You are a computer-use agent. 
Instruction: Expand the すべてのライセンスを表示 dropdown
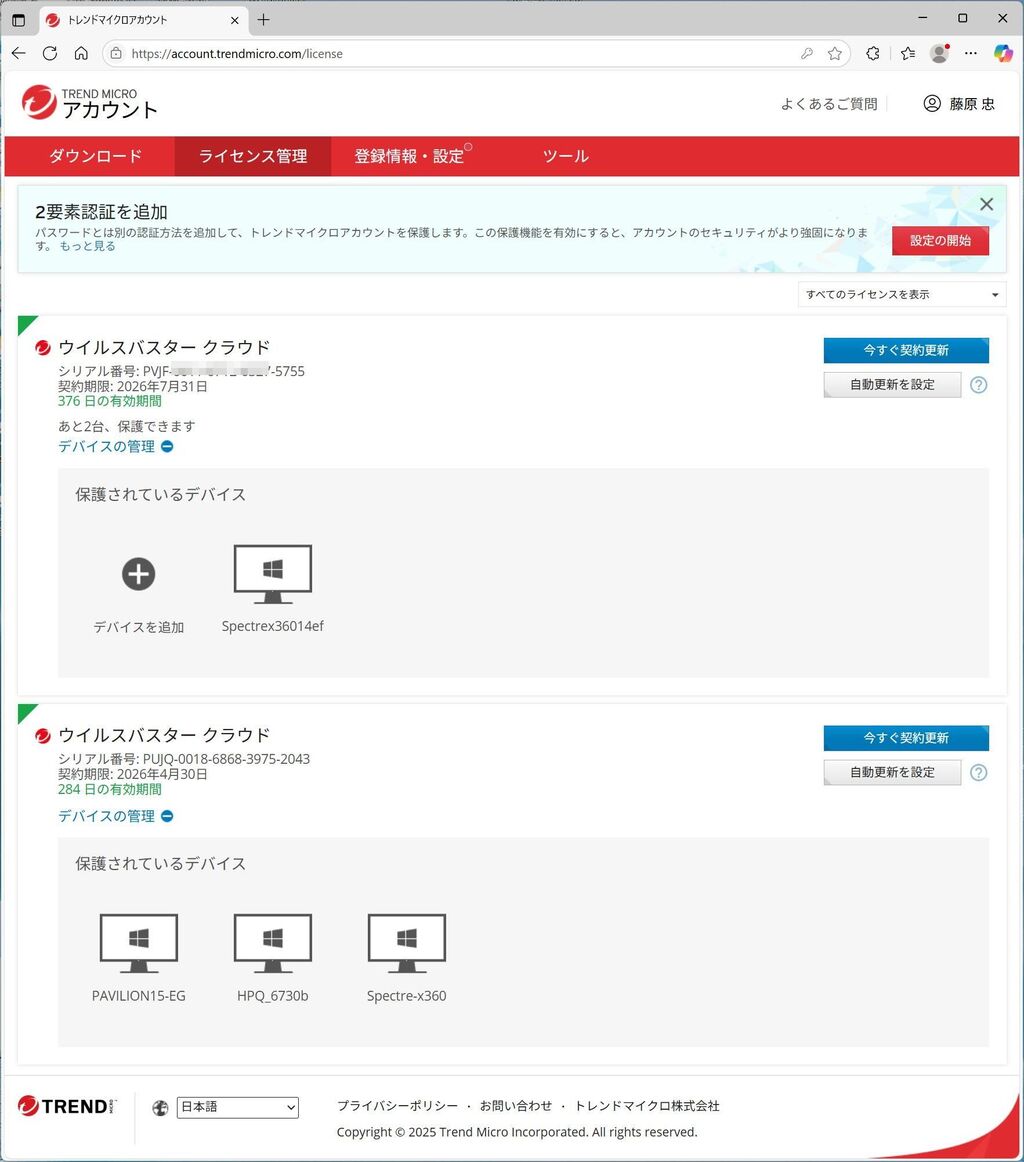pyautogui.click(x=902, y=294)
